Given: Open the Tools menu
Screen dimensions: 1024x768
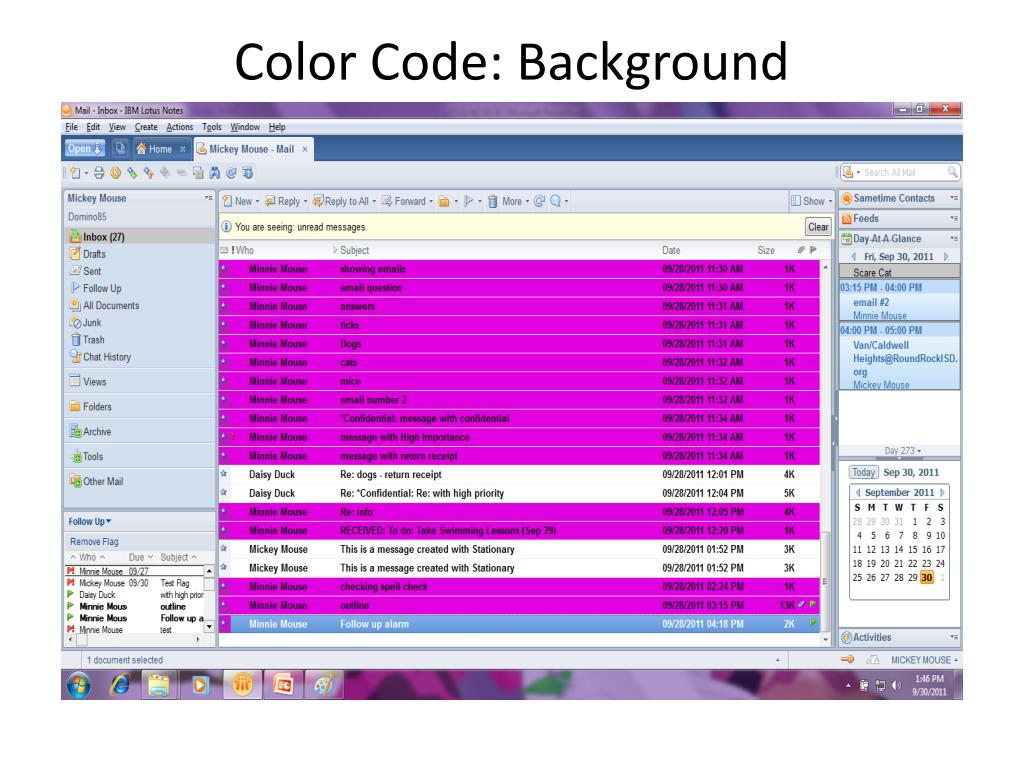Looking at the screenshot, I should (212, 127).
